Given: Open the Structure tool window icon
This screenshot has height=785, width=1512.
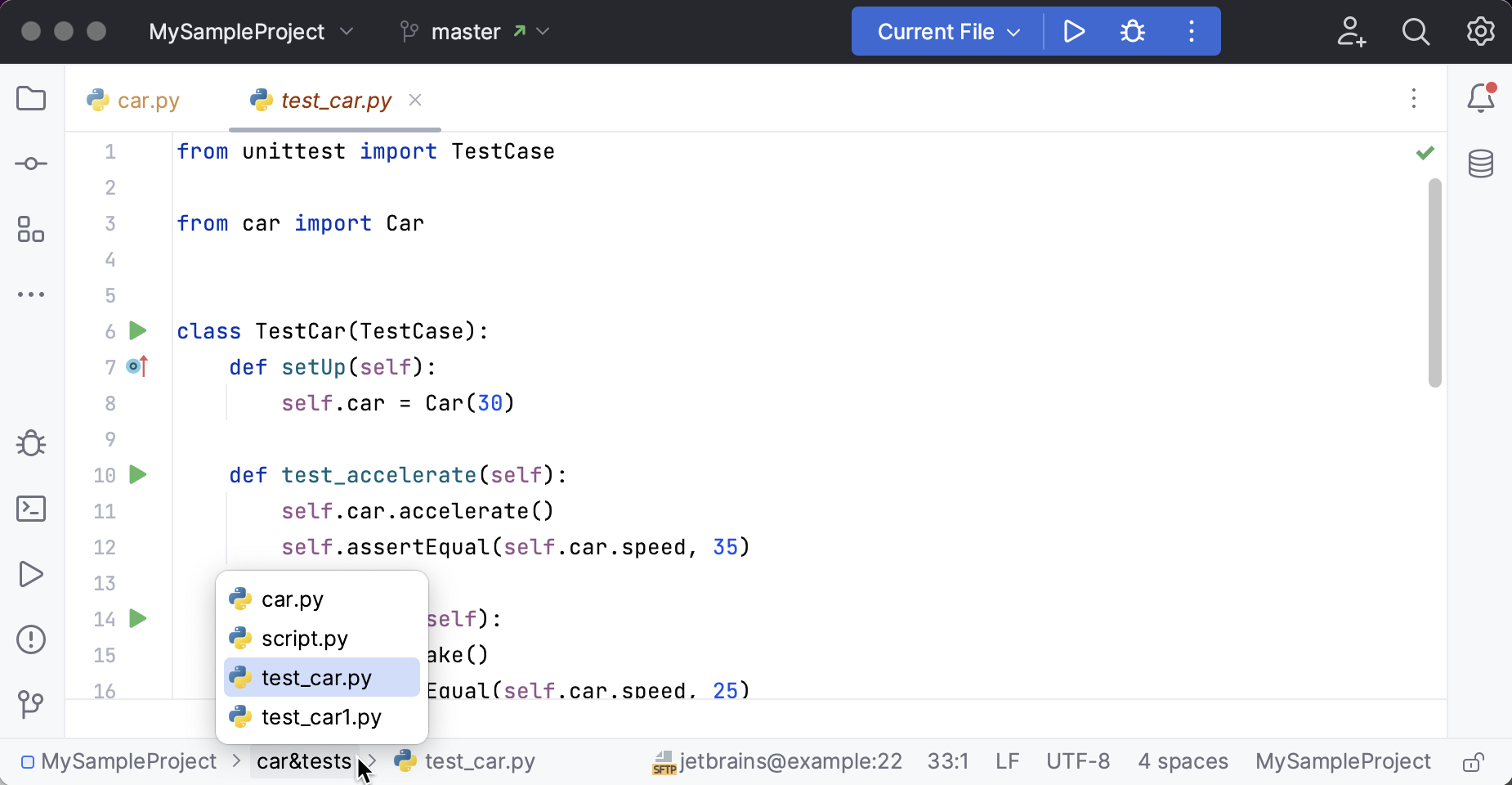Looking at the screenshot, I should coord(31,230).
